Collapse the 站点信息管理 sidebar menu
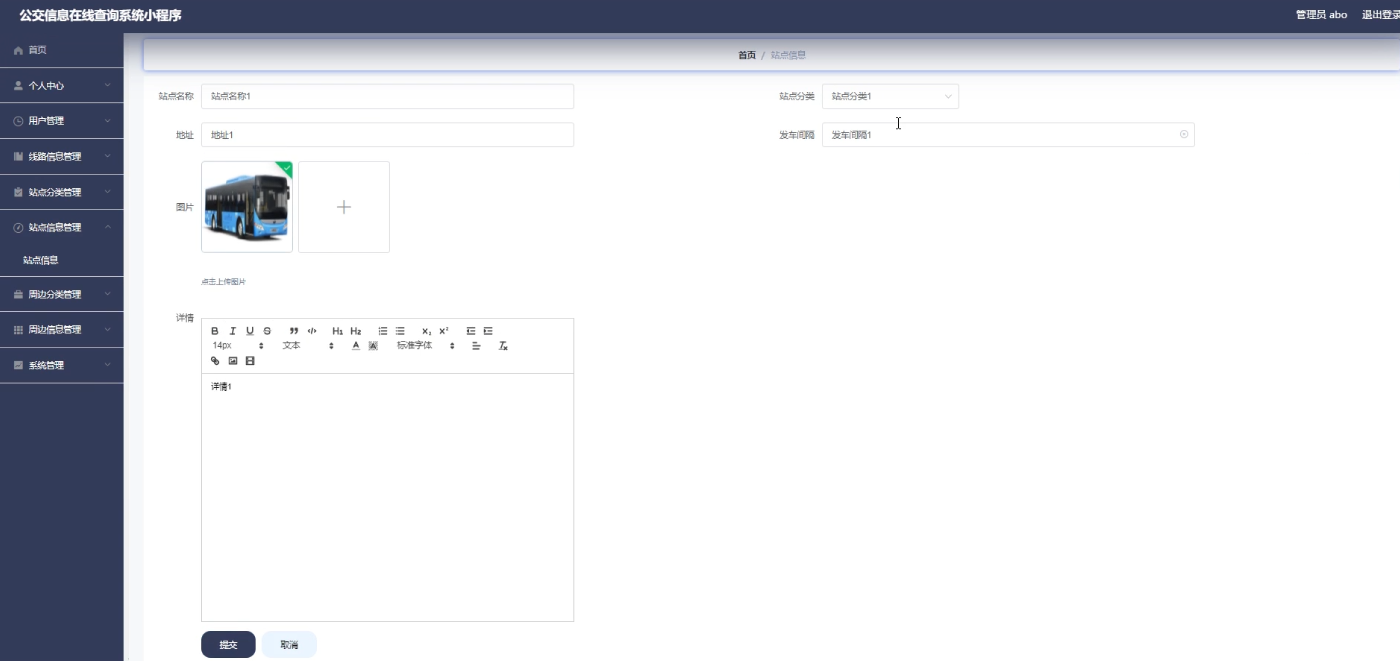Viewport: 1400px width, 661px height. [x=62, y=226]
